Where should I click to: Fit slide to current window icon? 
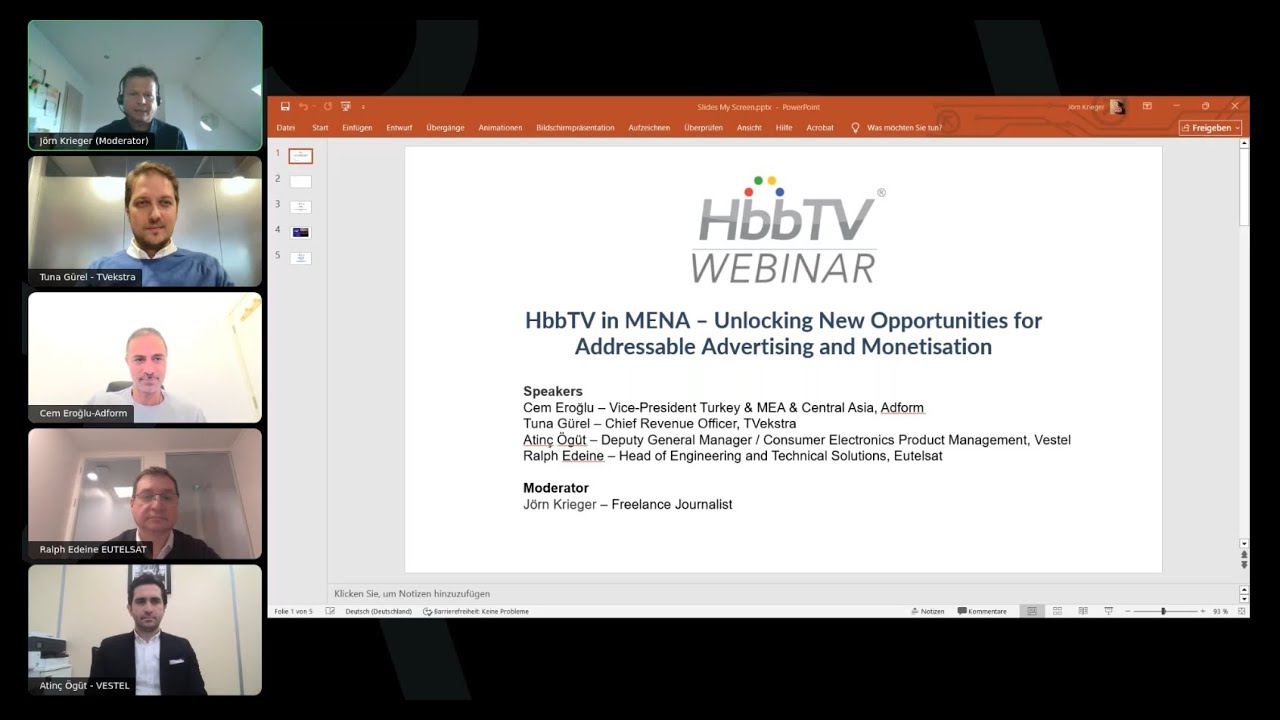click(1243, 611)
